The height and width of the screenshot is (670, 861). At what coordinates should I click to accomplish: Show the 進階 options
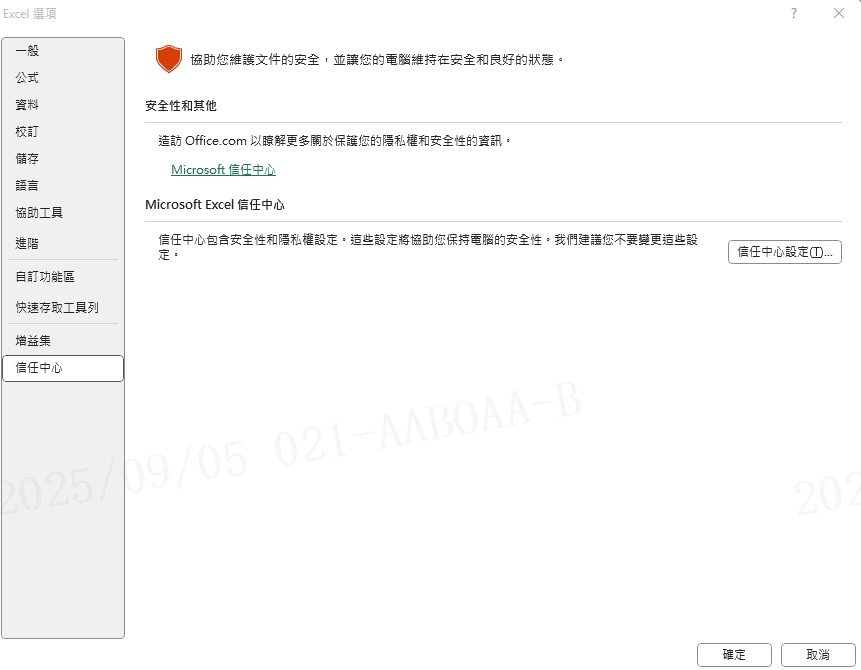pos(28,244)
